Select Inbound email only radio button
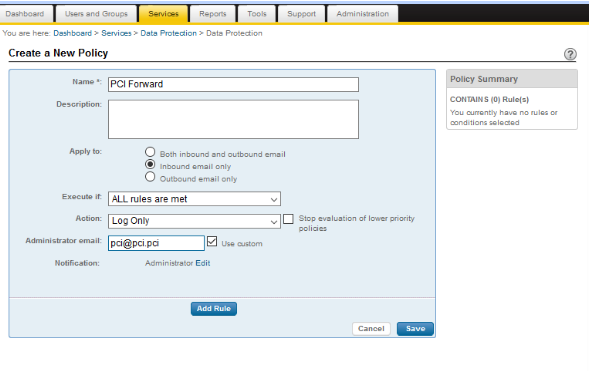This screenshot has height=371, width=589. click(x=150, y=164)
